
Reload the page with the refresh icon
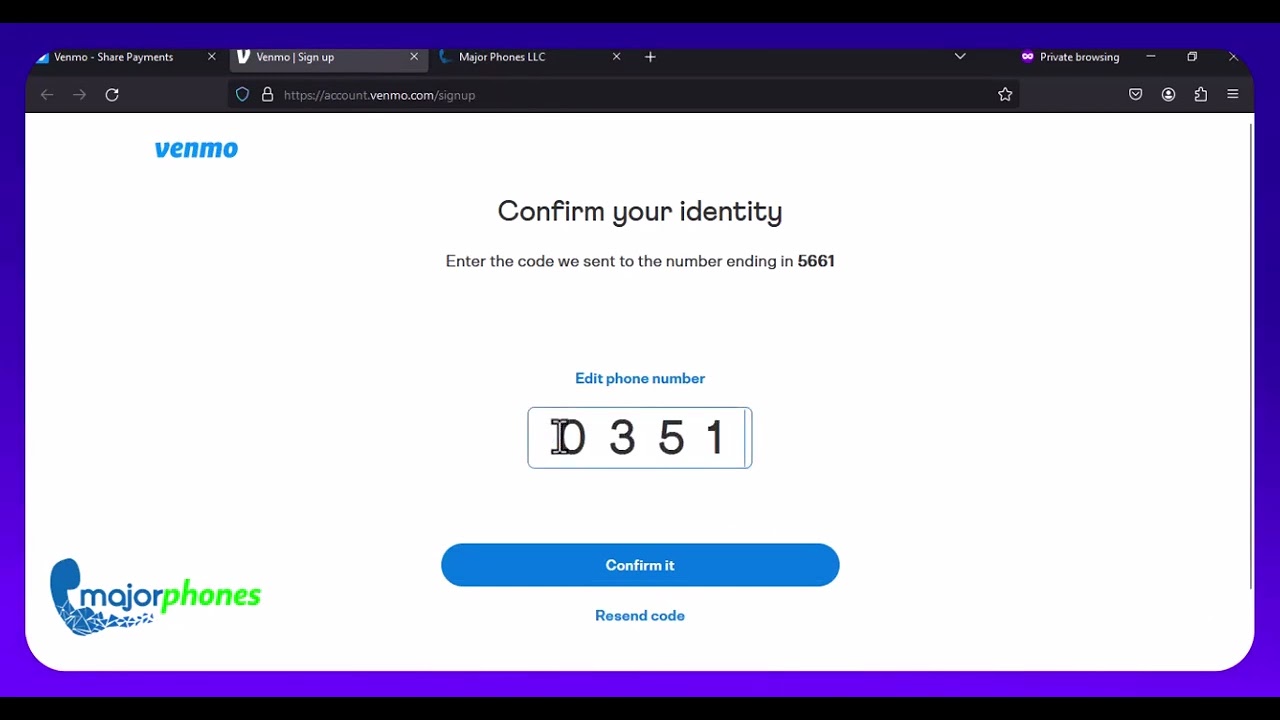click(112, 95)
